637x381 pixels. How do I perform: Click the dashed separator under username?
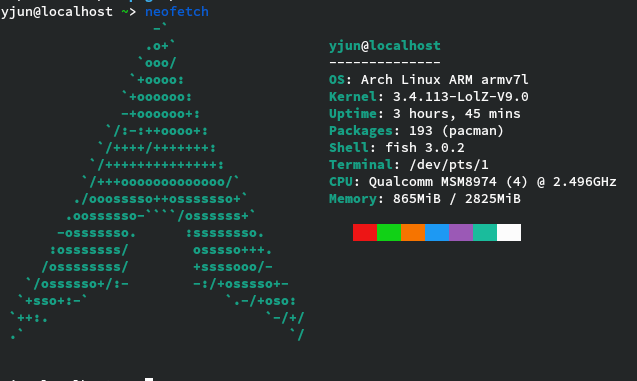(385, 63)
